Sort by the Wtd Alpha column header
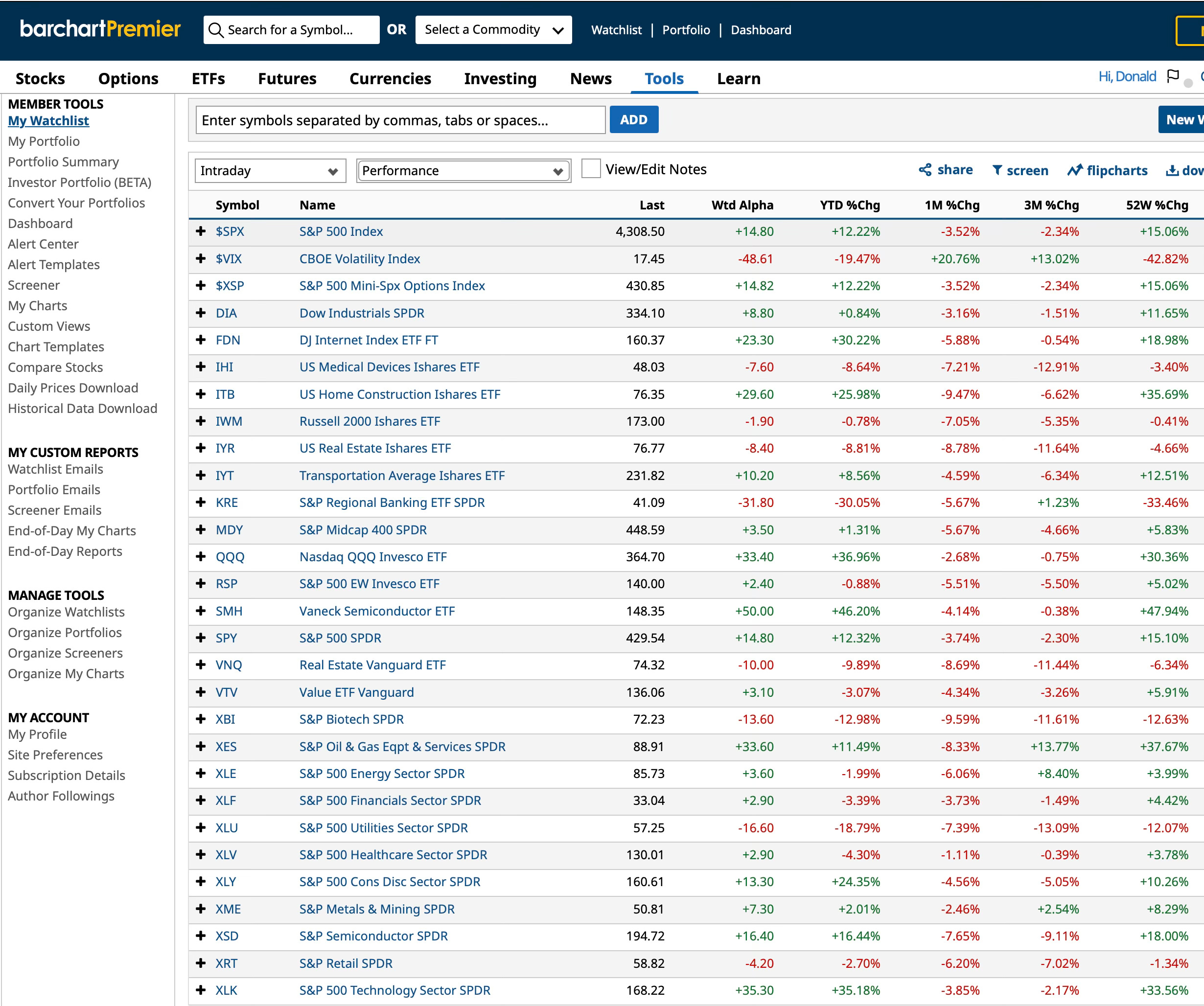Viewport: 1204px width, 1006px height. point(742,205)
